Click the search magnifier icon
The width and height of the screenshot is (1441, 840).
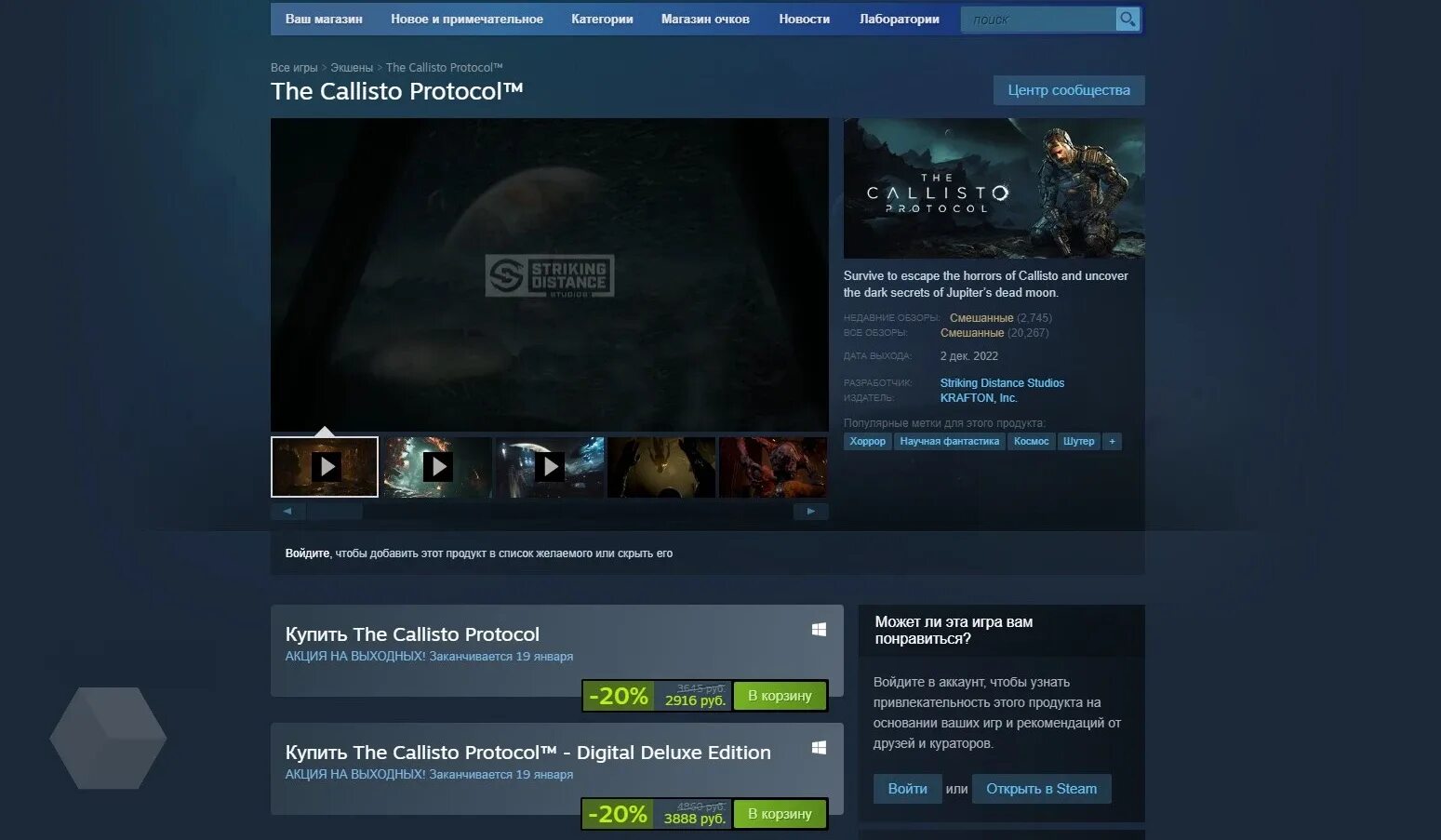[x=1127, y=20]
